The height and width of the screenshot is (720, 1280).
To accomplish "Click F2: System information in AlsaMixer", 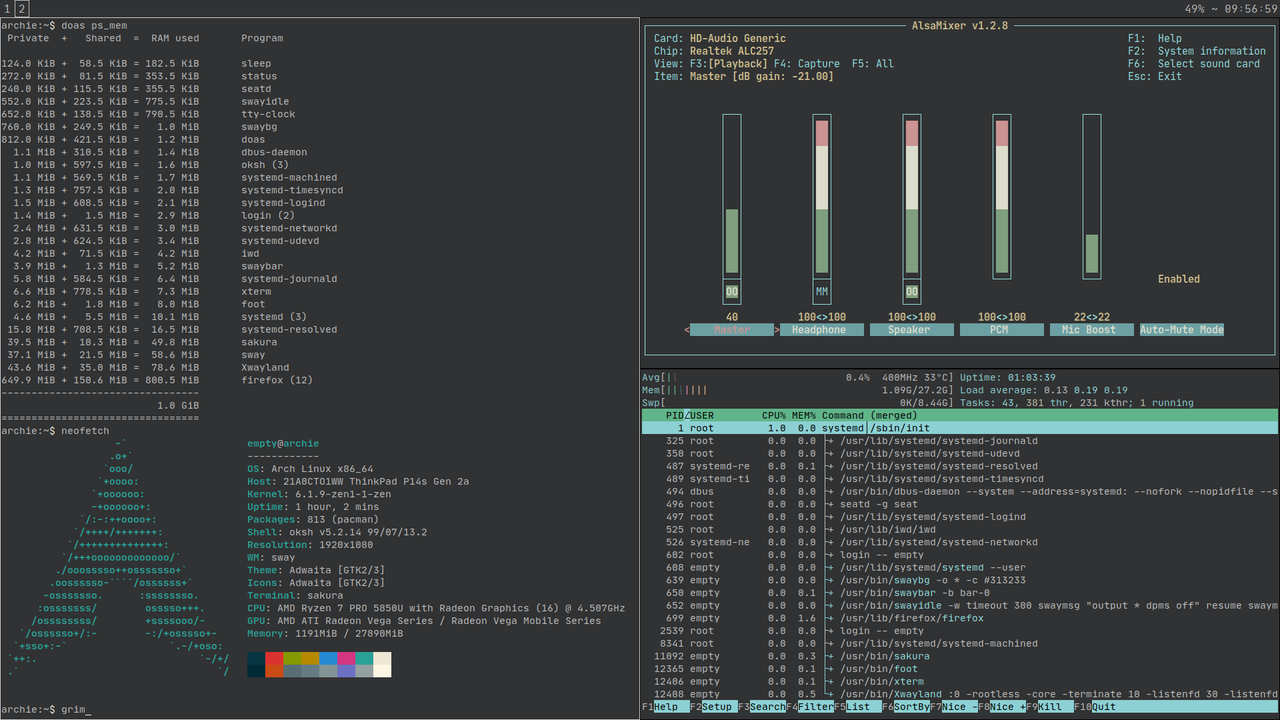I will click(x=1197, y=51).
